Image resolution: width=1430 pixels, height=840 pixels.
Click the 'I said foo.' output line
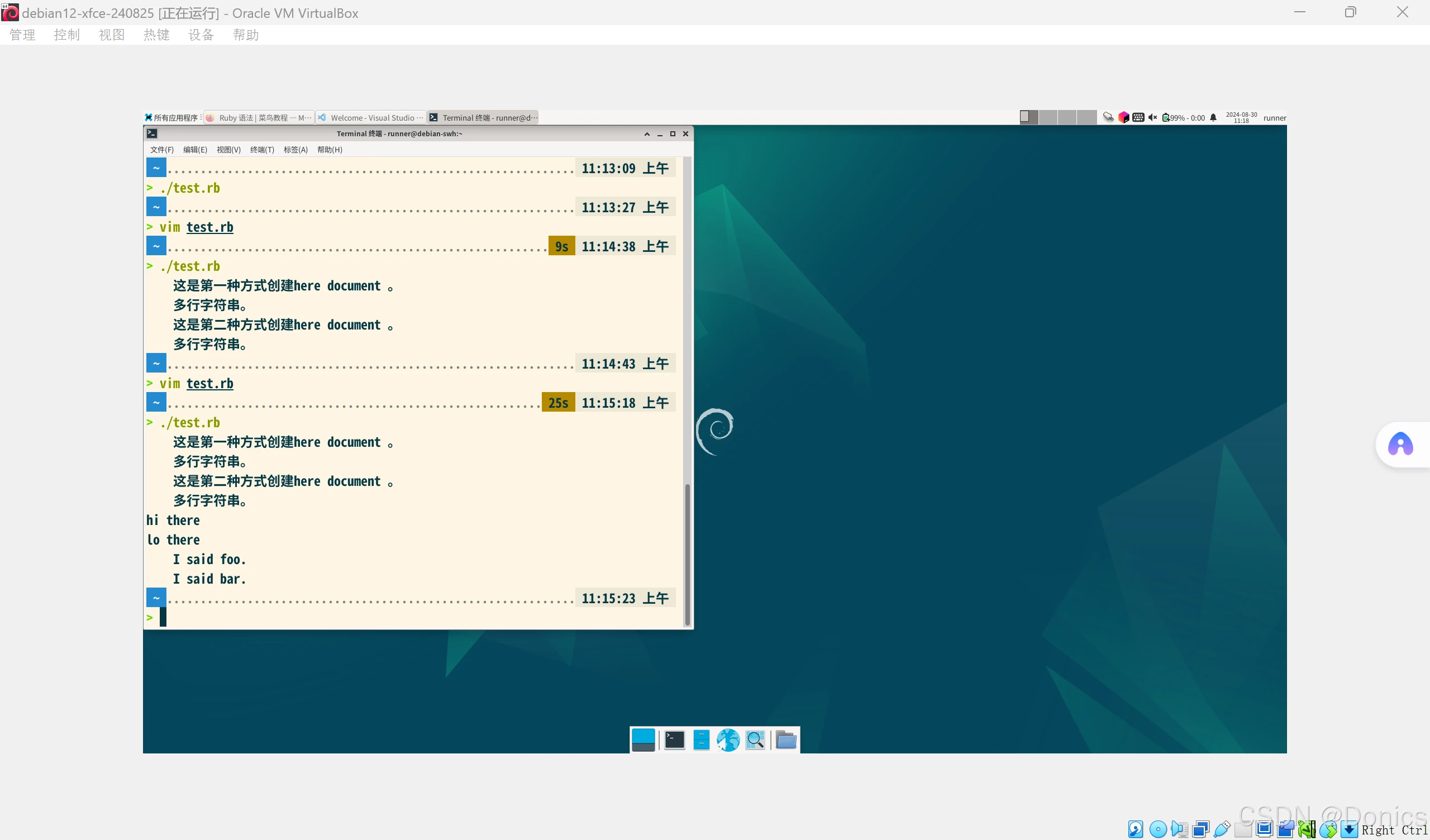click(209, 559)
